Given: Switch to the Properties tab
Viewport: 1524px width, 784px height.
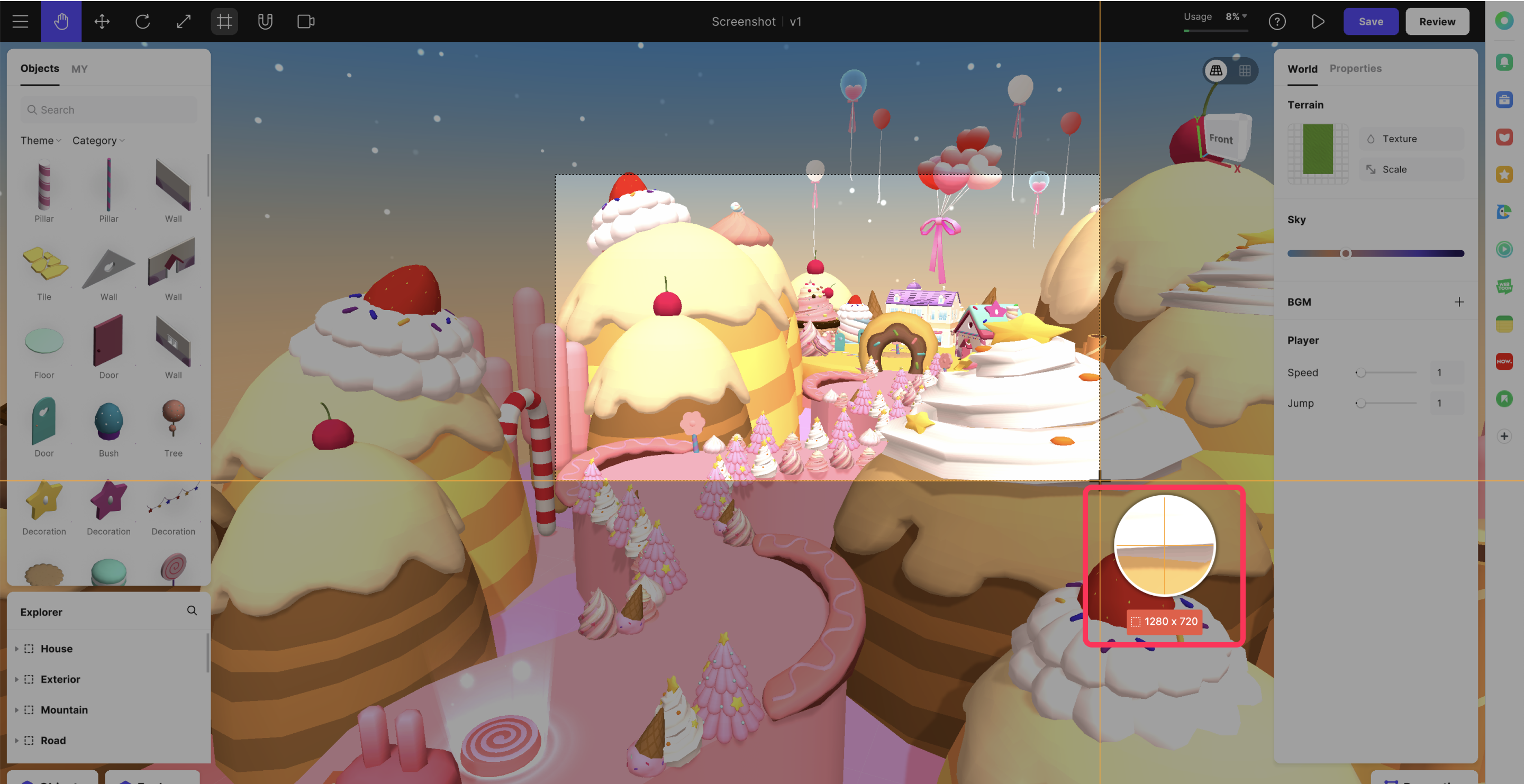Looking at the screenshot, I should (x=1355, y=69).
